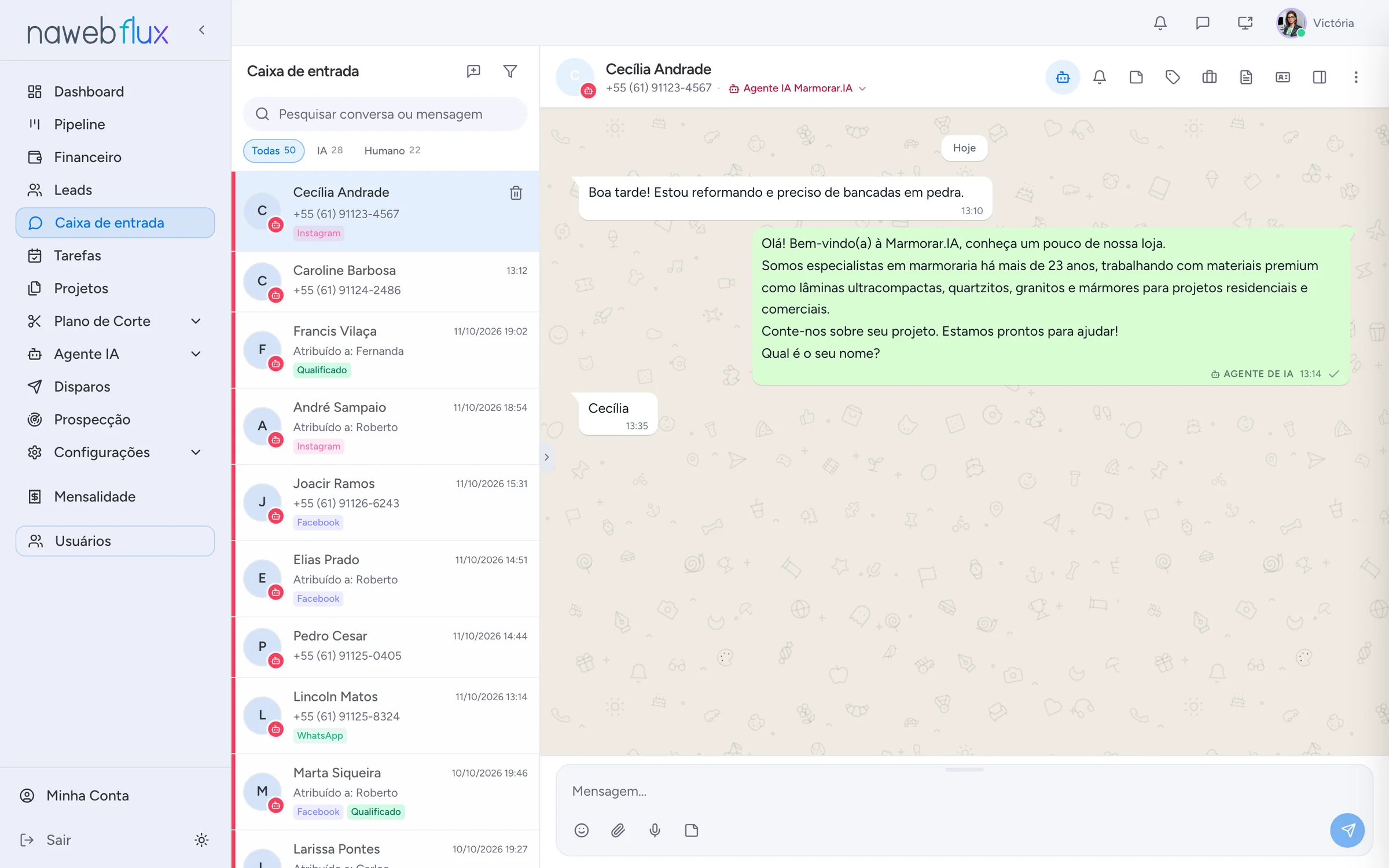Select the Humano 22 tab
This screenshot has height=868, width=1389.
392,150
